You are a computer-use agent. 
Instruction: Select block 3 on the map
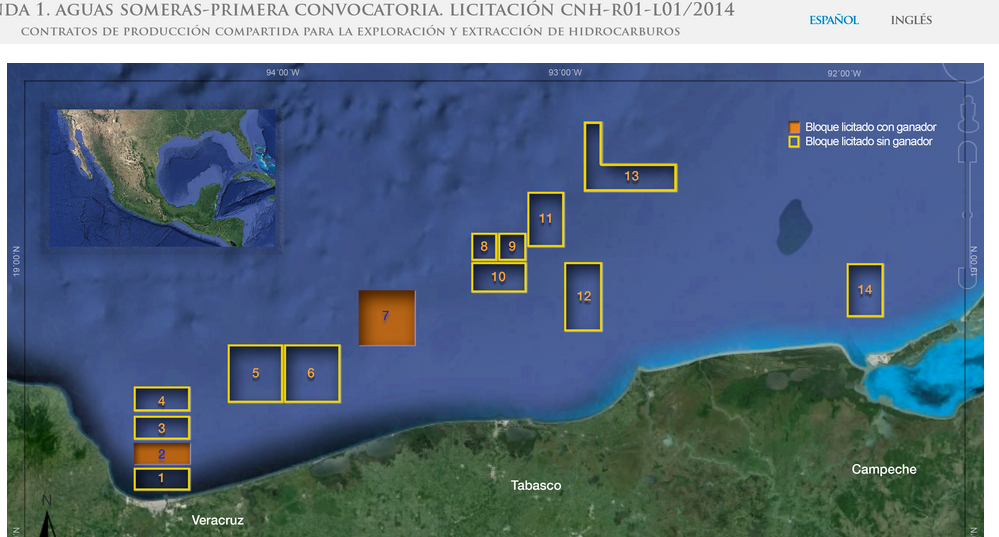tap(162, 428)
